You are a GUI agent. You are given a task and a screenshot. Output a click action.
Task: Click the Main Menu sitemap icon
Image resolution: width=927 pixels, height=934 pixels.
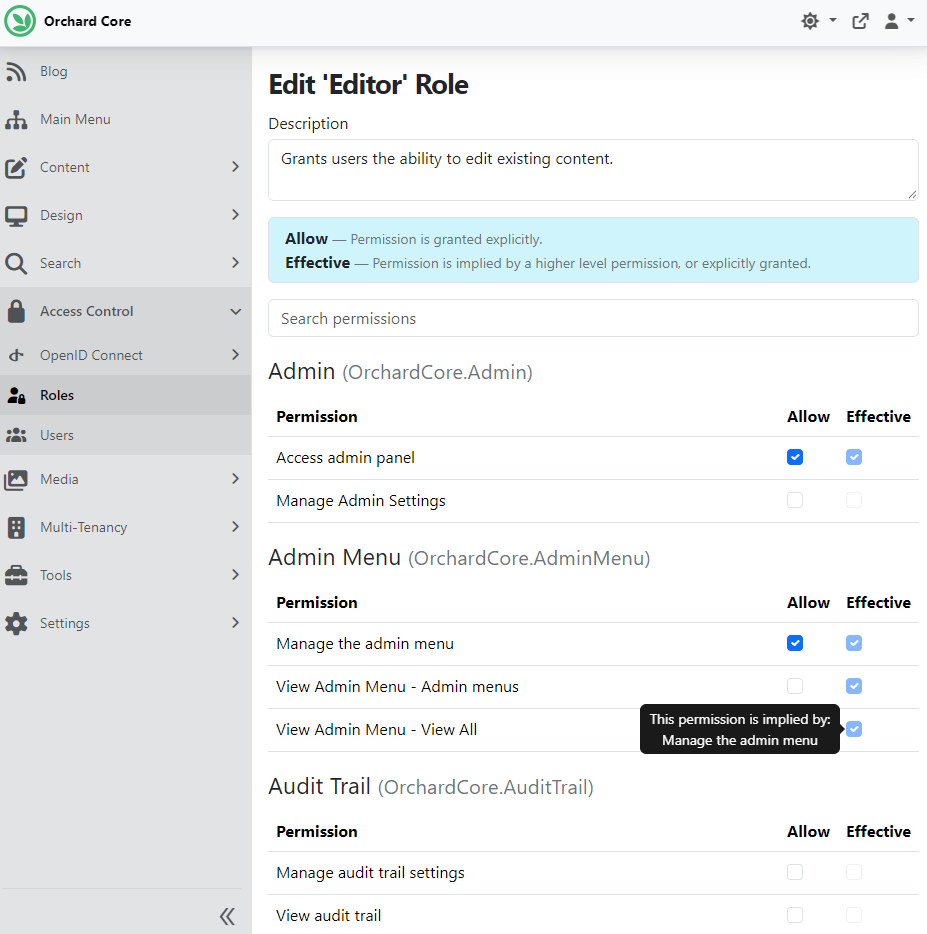16,120
